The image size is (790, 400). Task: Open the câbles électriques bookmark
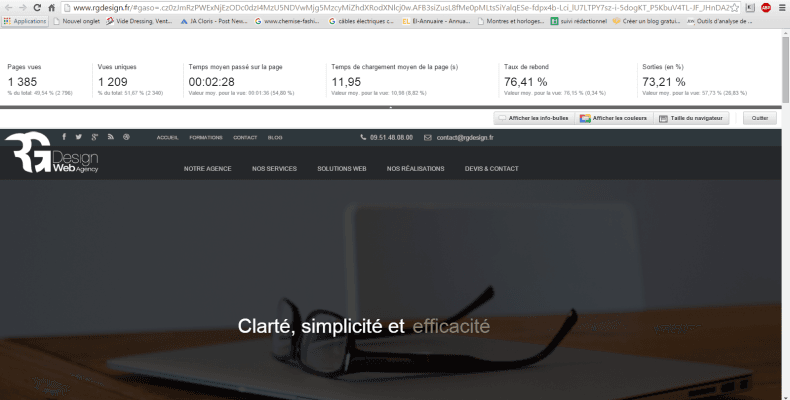(x=361, y=21)
